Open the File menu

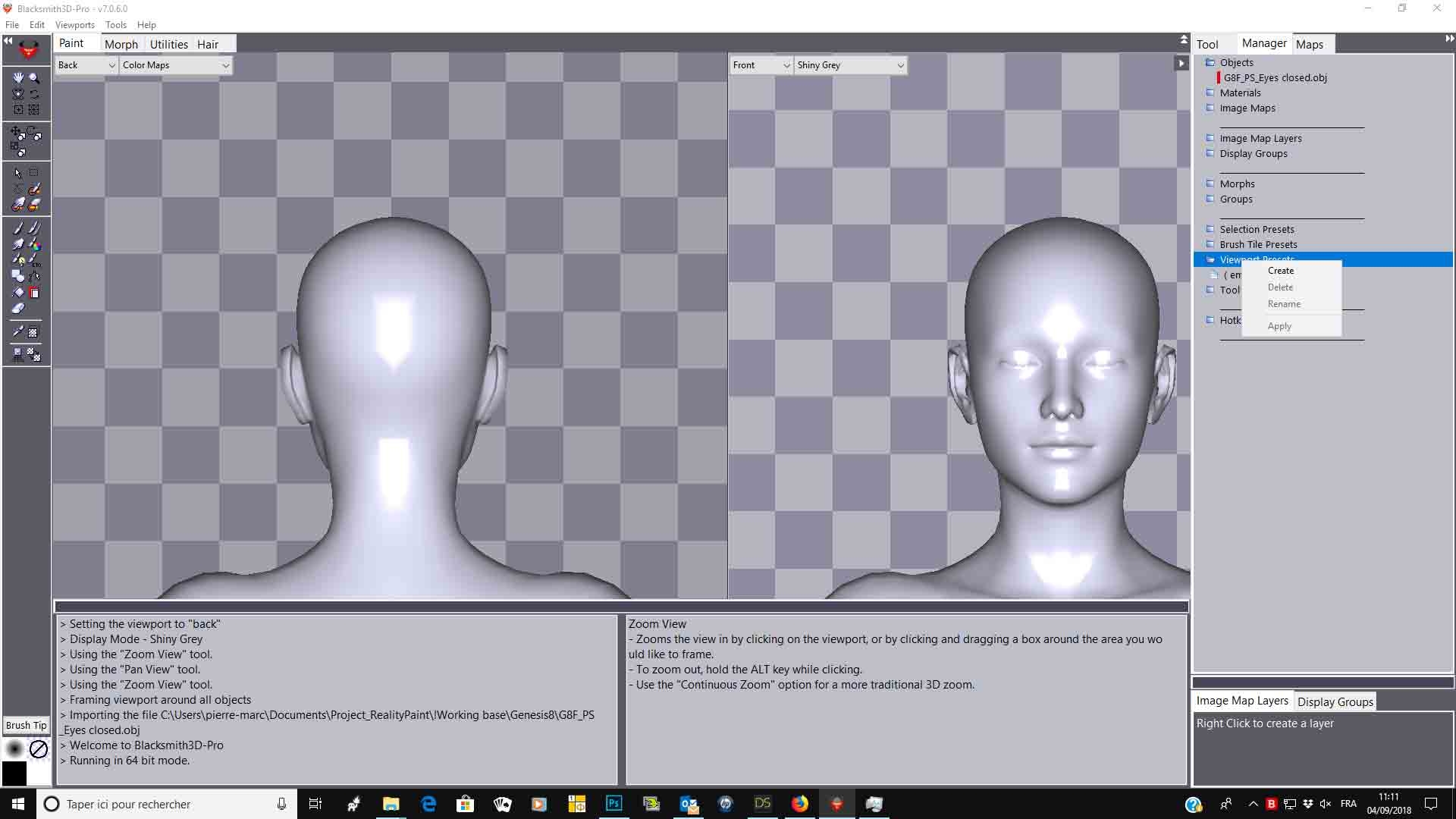click(12, 25)
